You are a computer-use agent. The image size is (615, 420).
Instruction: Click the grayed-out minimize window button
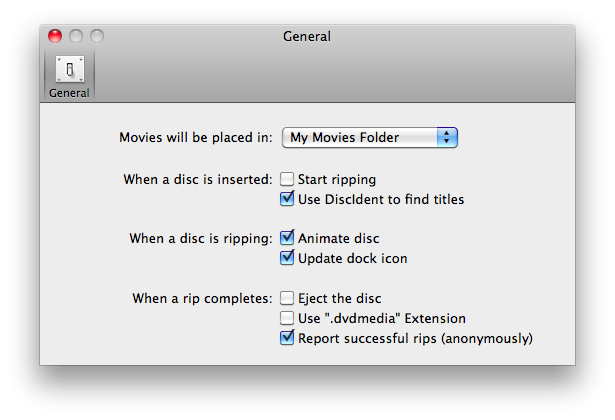click(76, 36)
